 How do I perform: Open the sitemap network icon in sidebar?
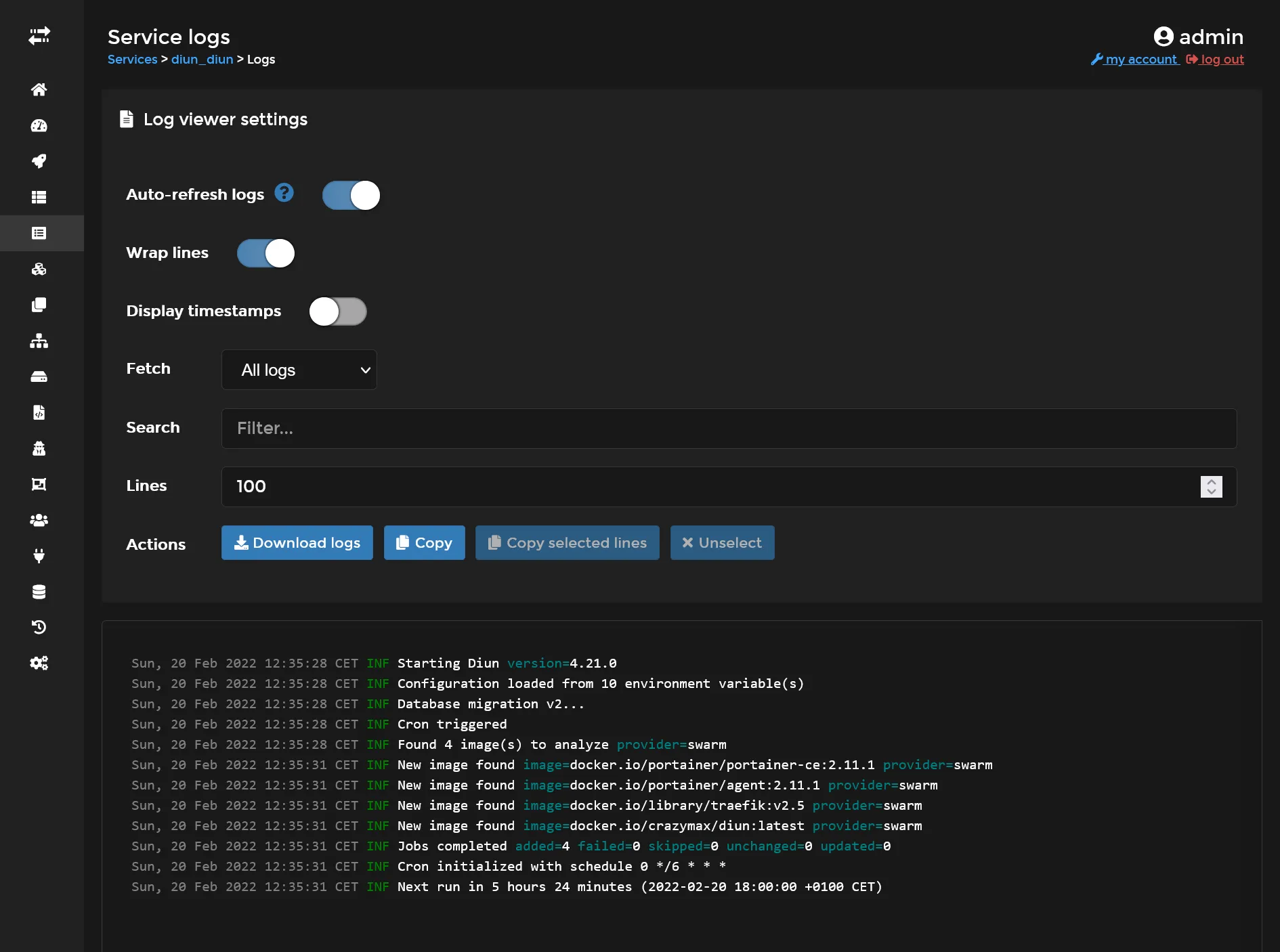click(x=39, y=341)
